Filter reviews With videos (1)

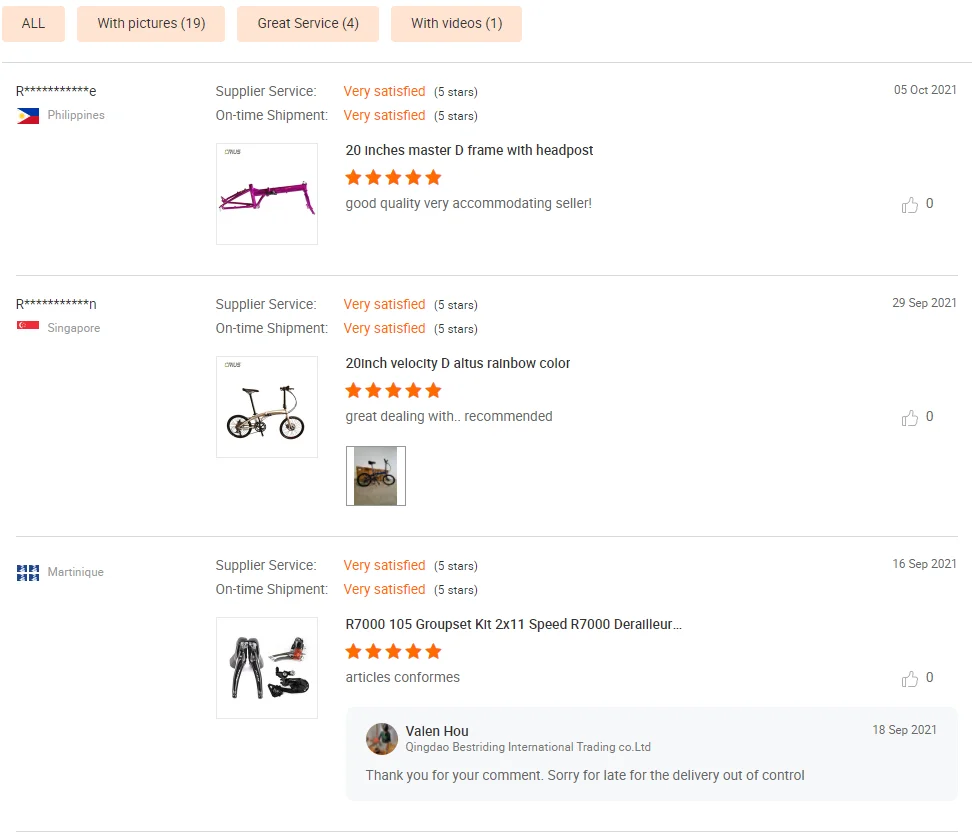tap(456, 24)
